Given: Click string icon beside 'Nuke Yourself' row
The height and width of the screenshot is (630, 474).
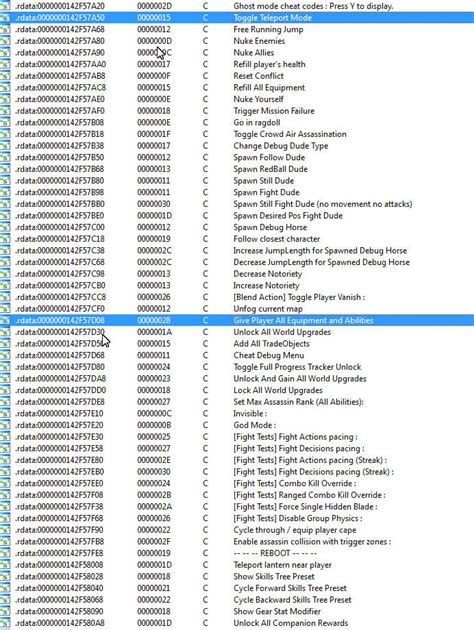Looking at the screenshot, I should pos(5,99).
